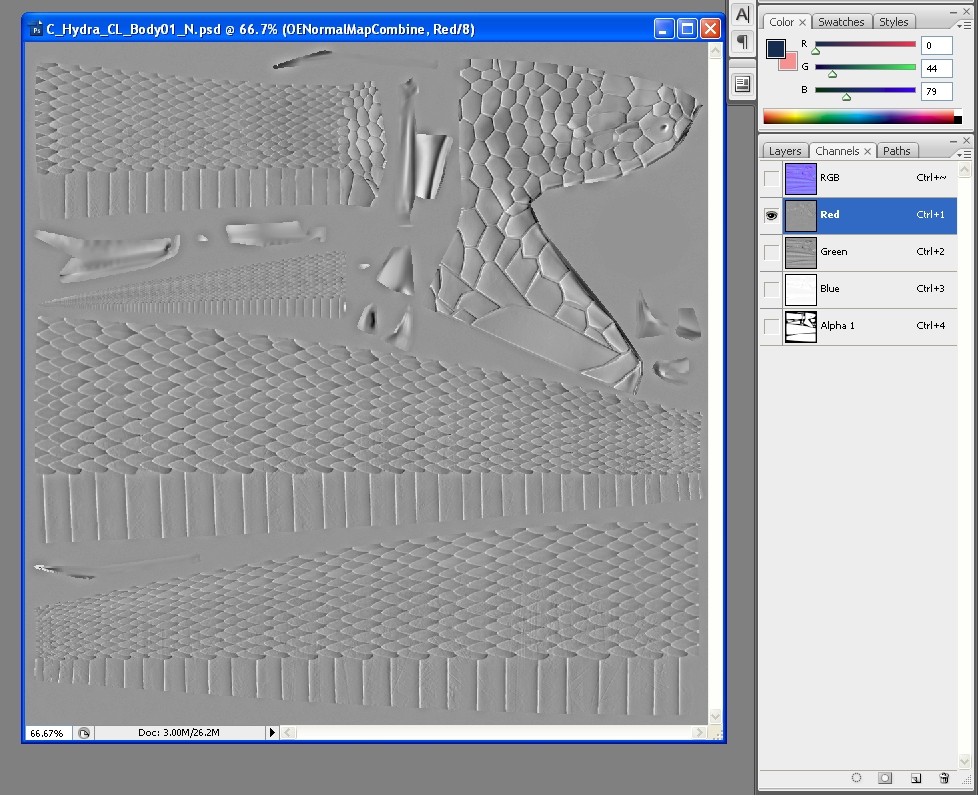
Task: Open the status bar document info dropdown
Action: coord(272,732)
